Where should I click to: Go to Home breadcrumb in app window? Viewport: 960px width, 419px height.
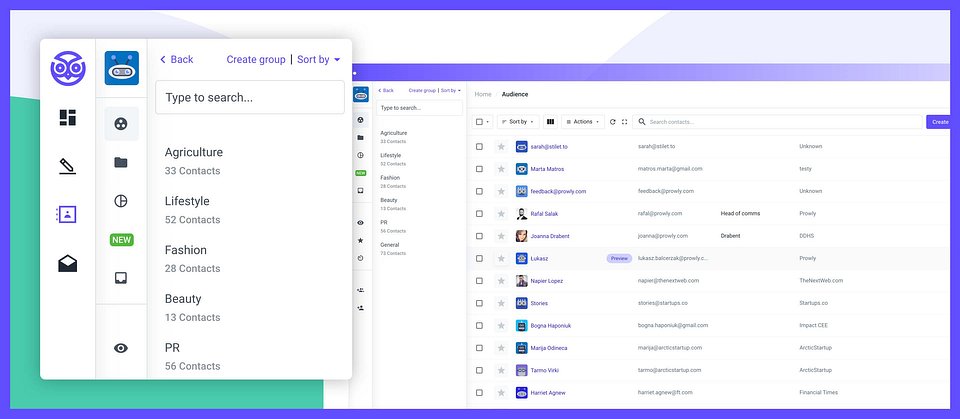[x=482, y=94]
